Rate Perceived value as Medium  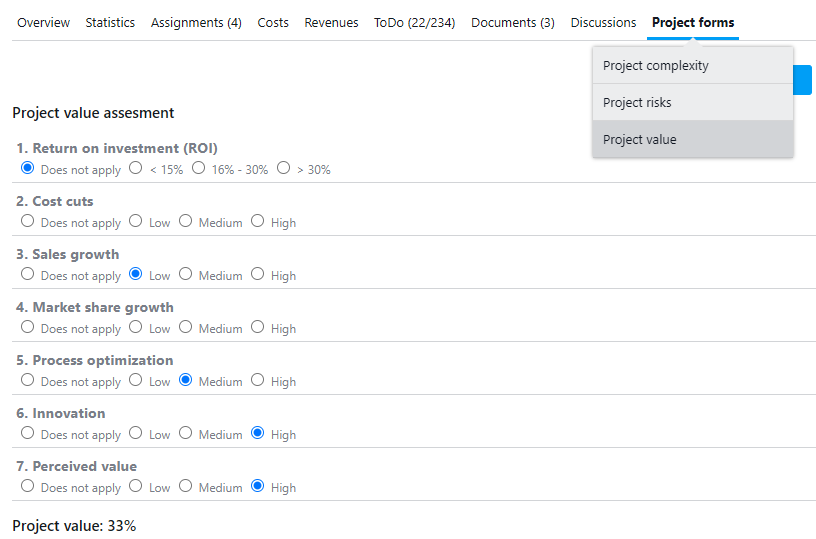(x=186, y=486)
